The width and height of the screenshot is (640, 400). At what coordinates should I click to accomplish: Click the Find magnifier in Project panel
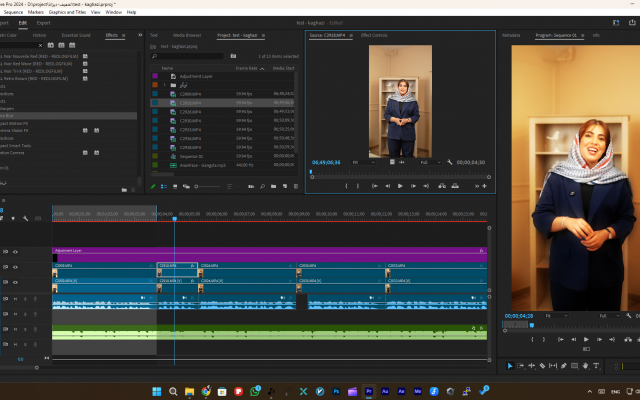[x=262, y=186]
